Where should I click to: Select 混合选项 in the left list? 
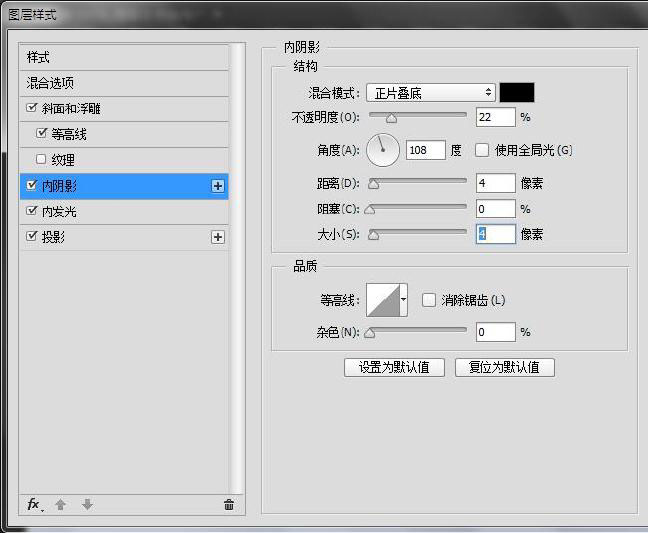coord(124,83)
